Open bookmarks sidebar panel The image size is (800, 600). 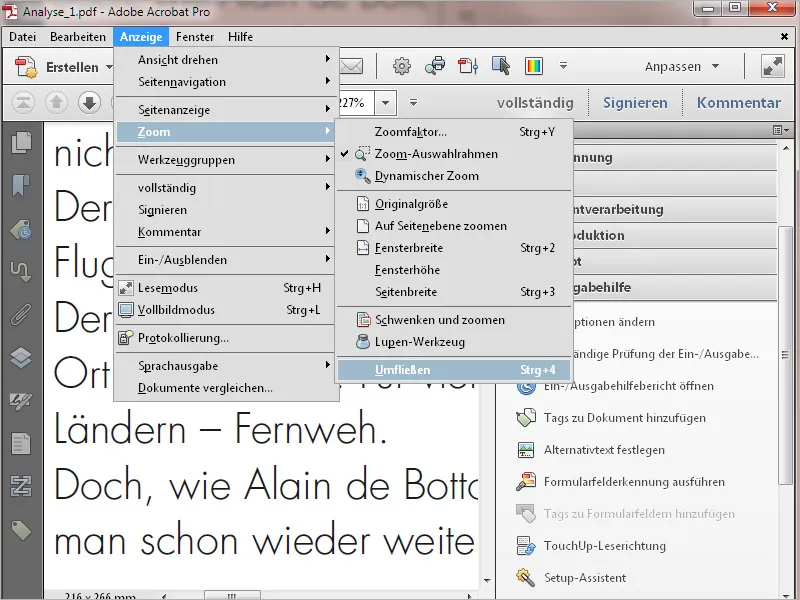[x=21, y=186]
